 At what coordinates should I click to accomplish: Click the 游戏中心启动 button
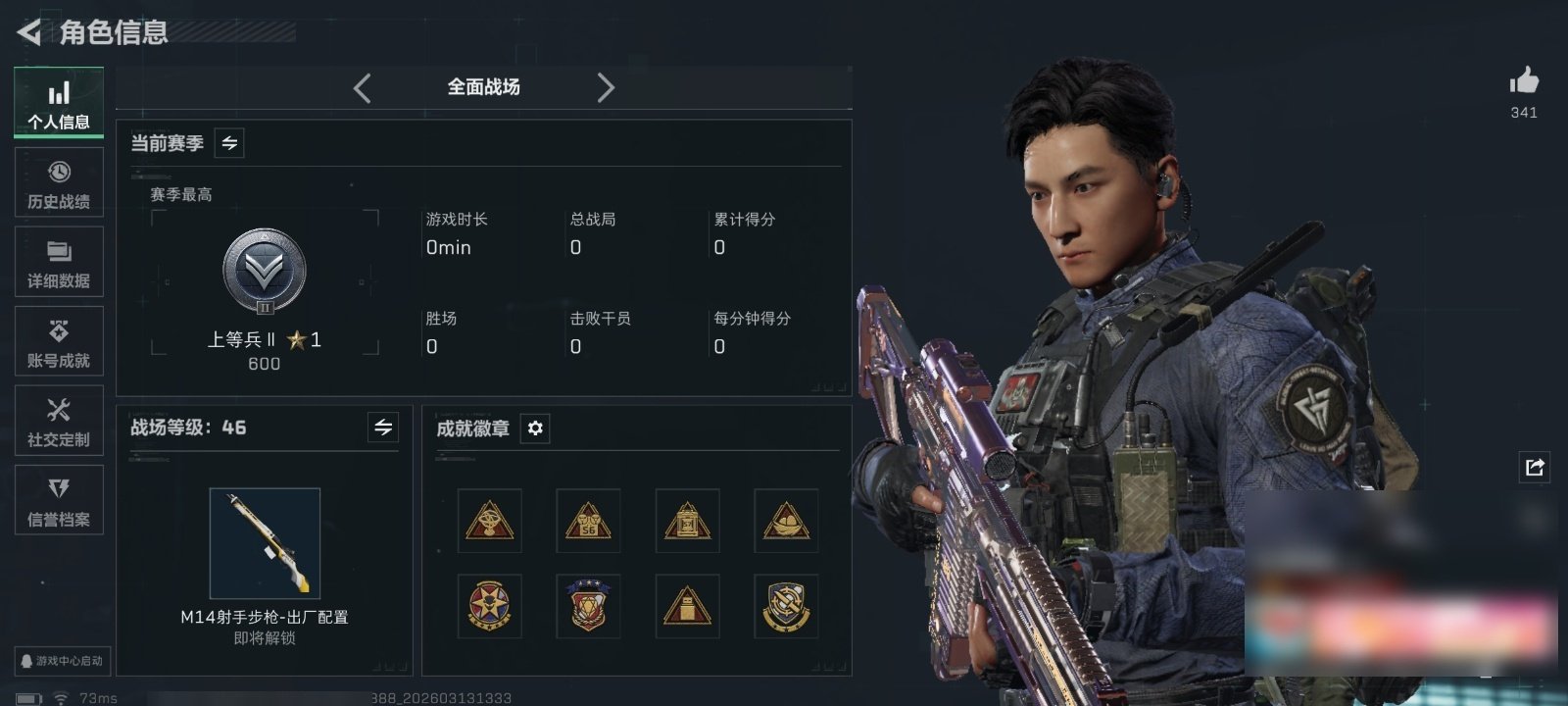coord(61,661)
